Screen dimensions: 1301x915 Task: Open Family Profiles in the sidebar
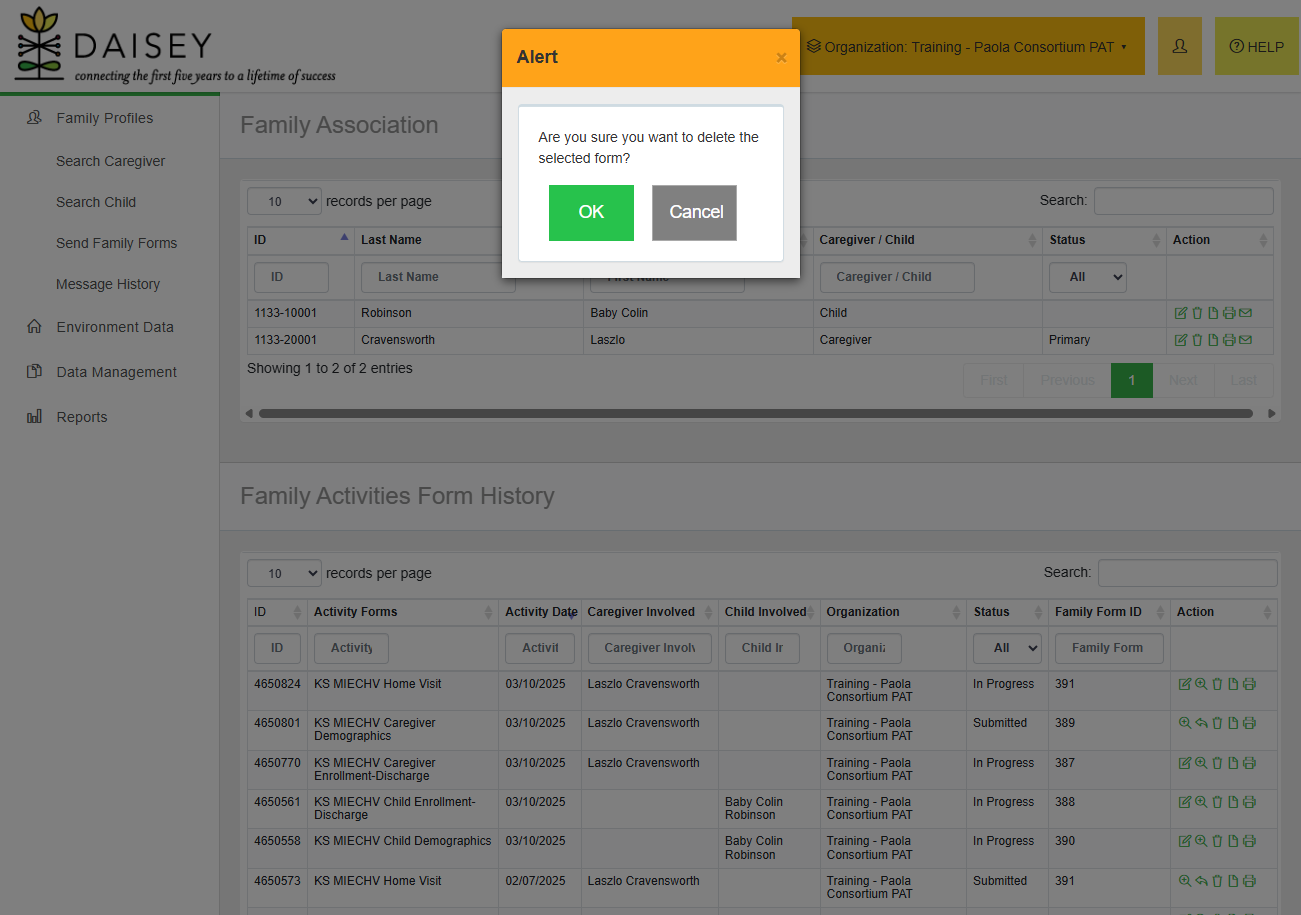pos(105,118)
